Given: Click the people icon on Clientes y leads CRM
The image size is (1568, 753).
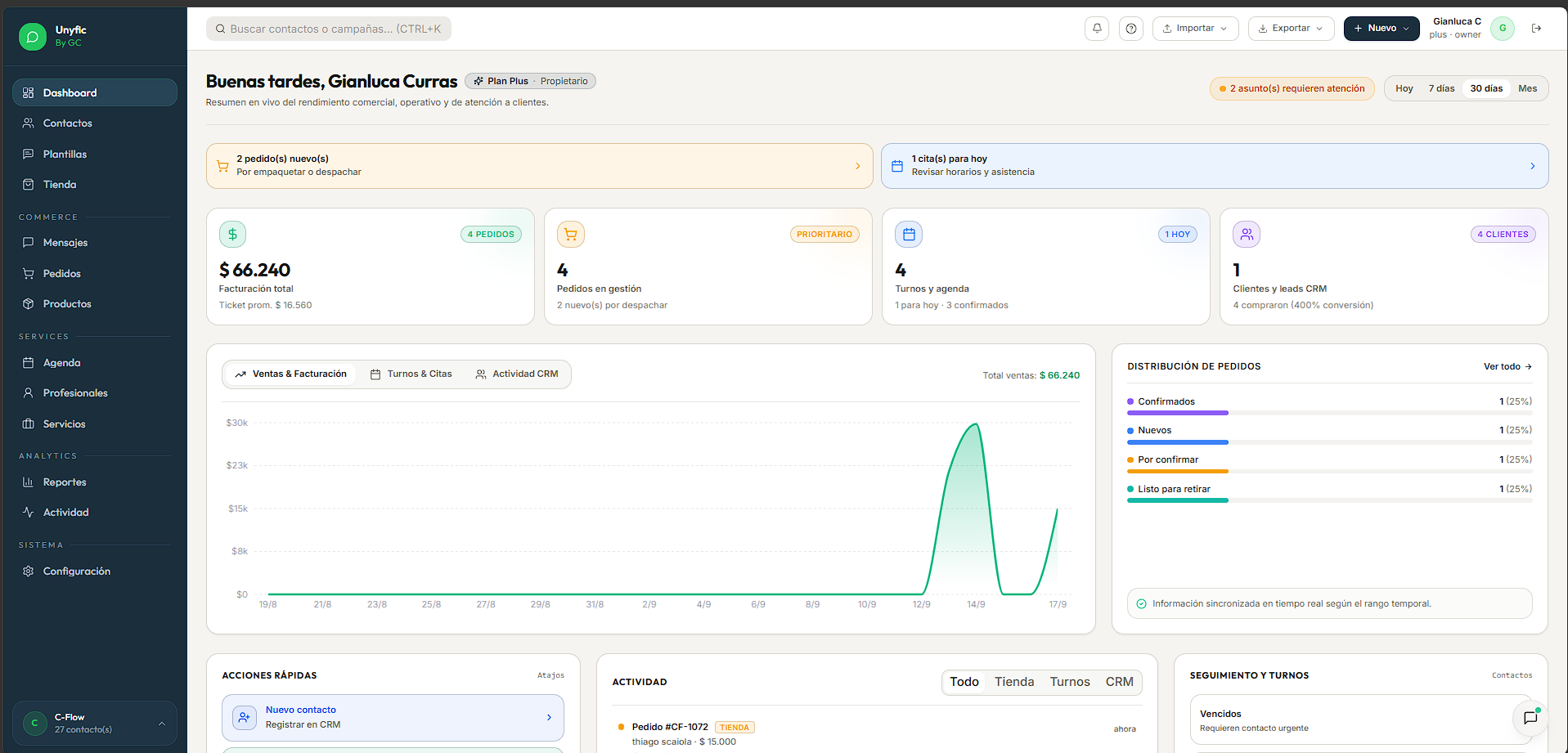Looking at the screenshot, I should 1247,235.
